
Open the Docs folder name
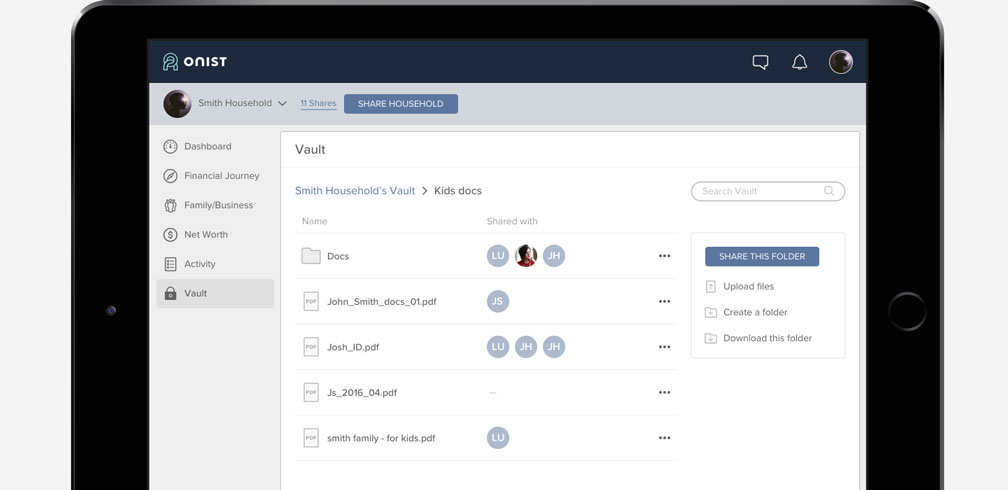click(338, 256)
